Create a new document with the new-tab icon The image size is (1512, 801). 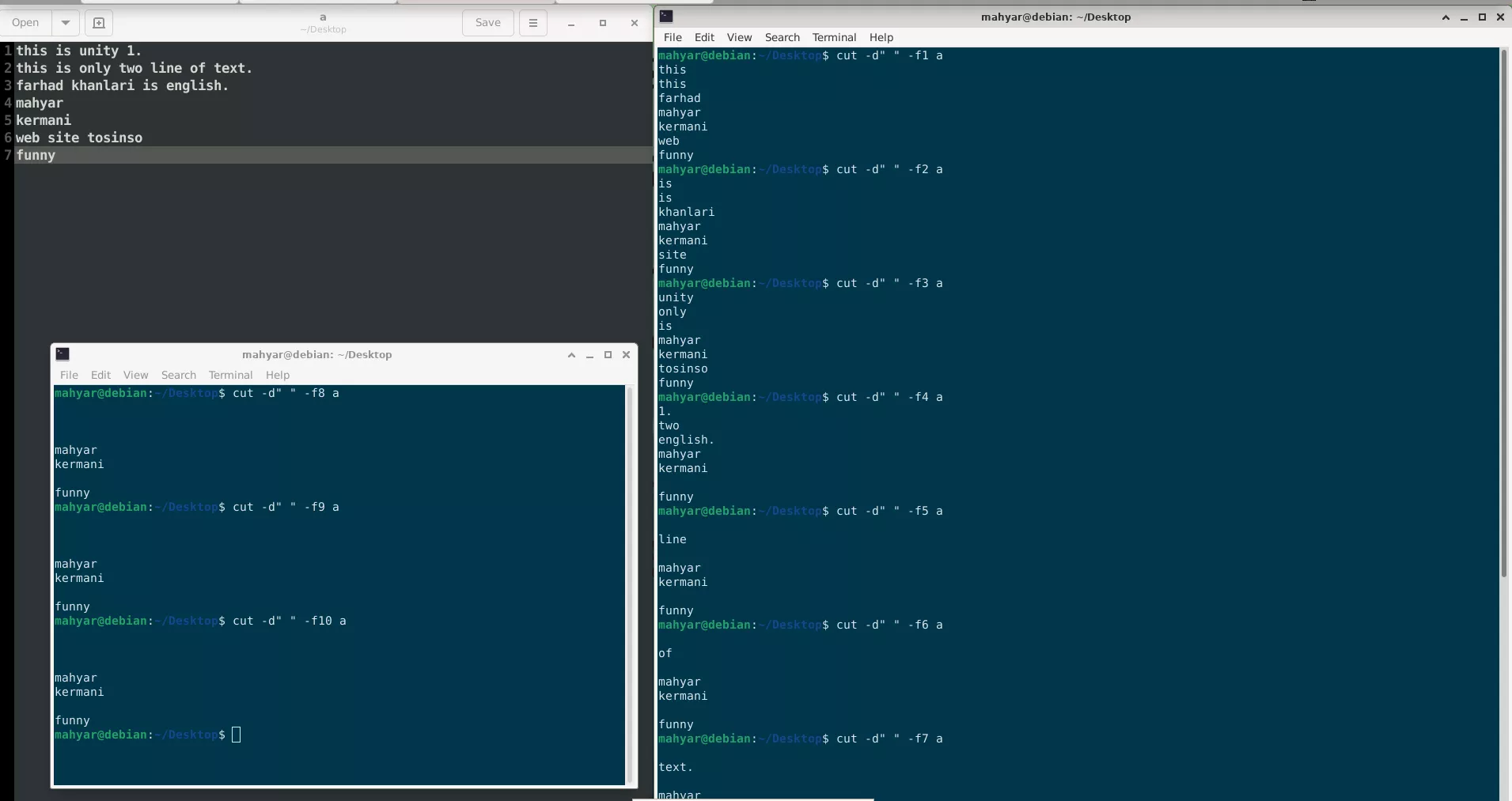click(99, 23)
